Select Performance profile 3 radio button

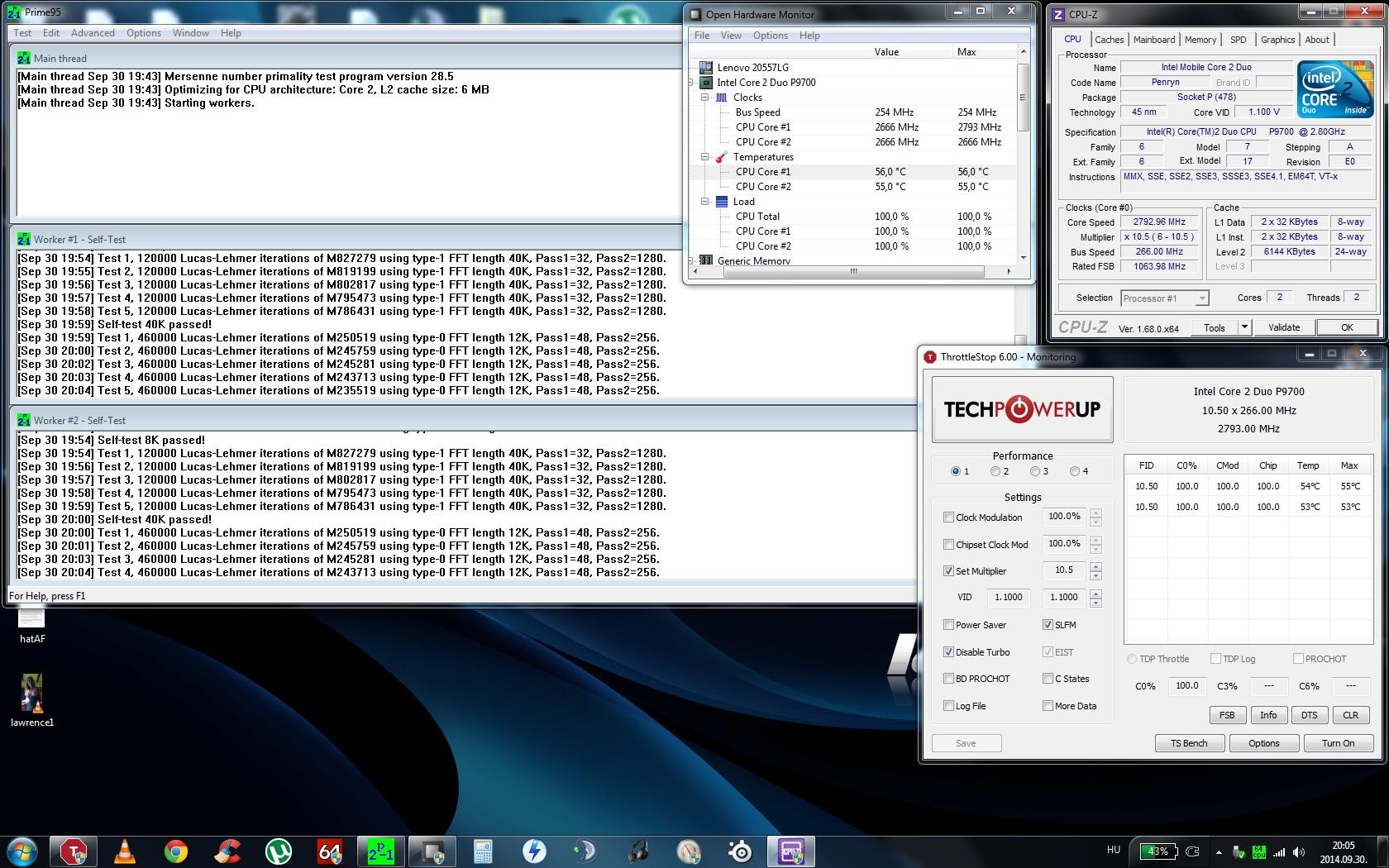point(1034,471)
